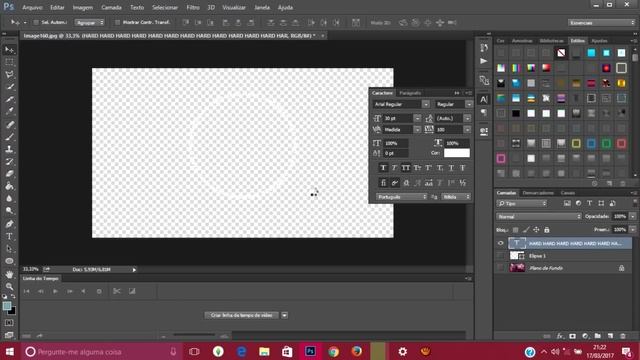Select the Path Selection tool
The width and height of the screenshot is (640, 360).
[9, 249]
